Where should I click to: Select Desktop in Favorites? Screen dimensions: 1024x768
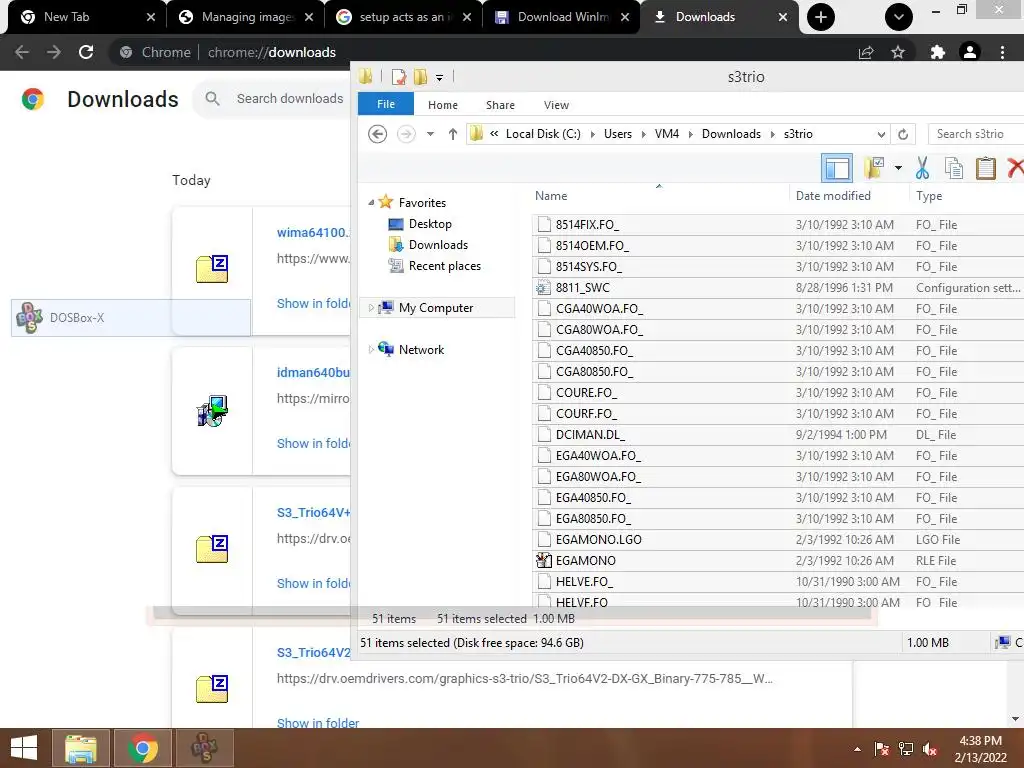[430, 224]
